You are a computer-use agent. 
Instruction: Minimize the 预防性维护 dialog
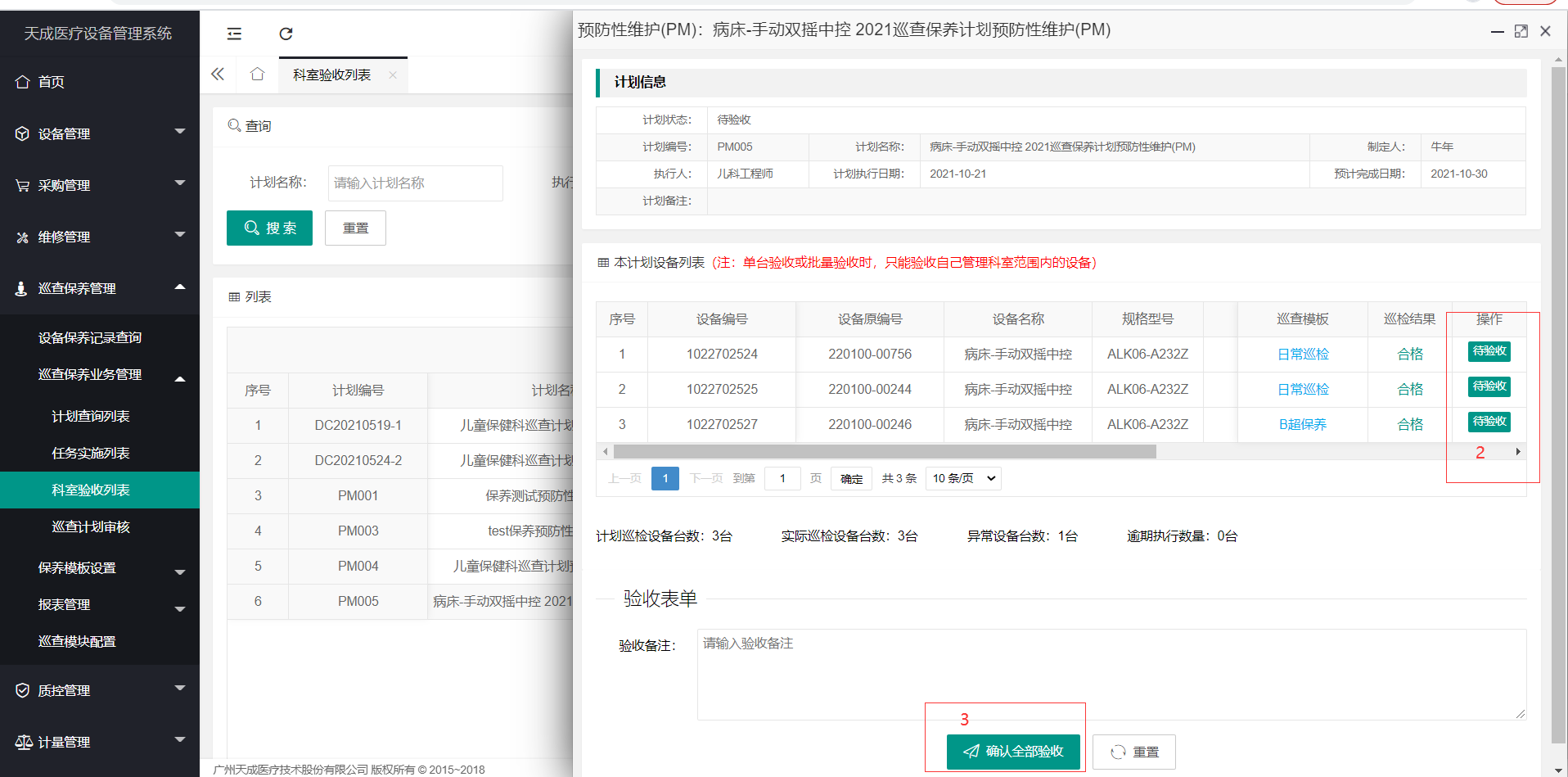pyautogui.click(x=1497, y=31)
